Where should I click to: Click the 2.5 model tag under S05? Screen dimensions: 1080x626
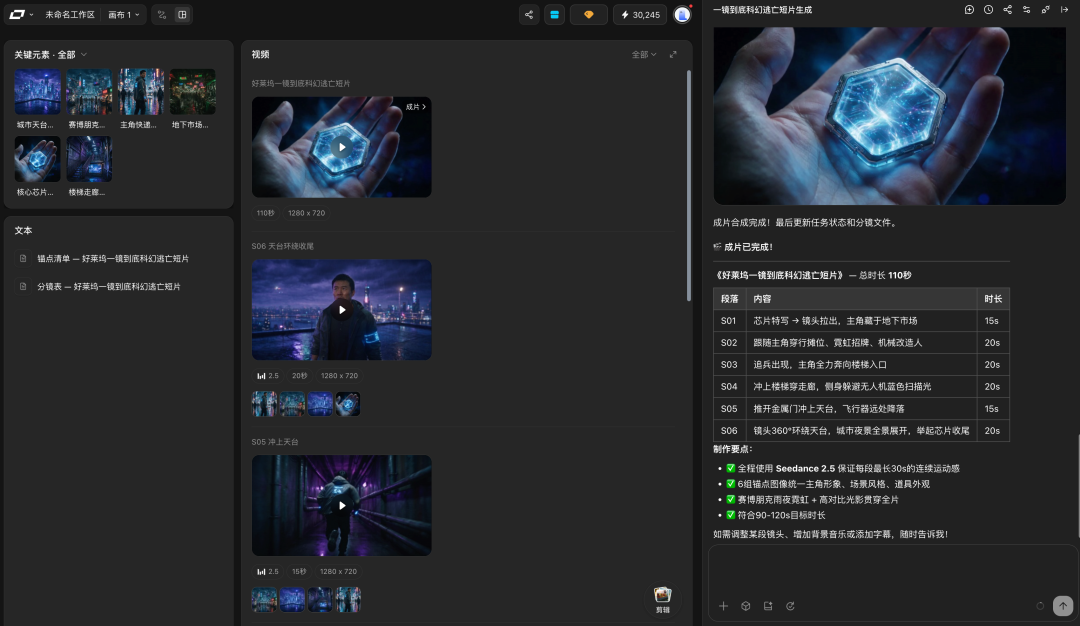tap(268, 572)
